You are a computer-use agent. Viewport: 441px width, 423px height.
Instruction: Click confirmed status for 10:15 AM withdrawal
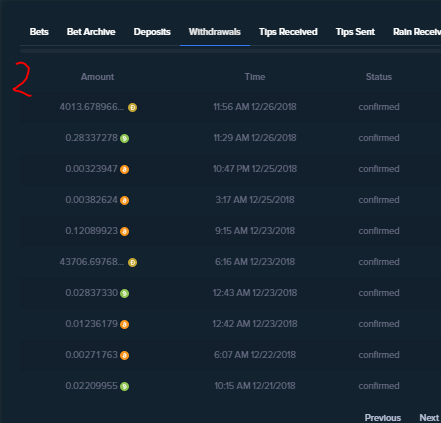pyautogui.click(x=379, y=386)
